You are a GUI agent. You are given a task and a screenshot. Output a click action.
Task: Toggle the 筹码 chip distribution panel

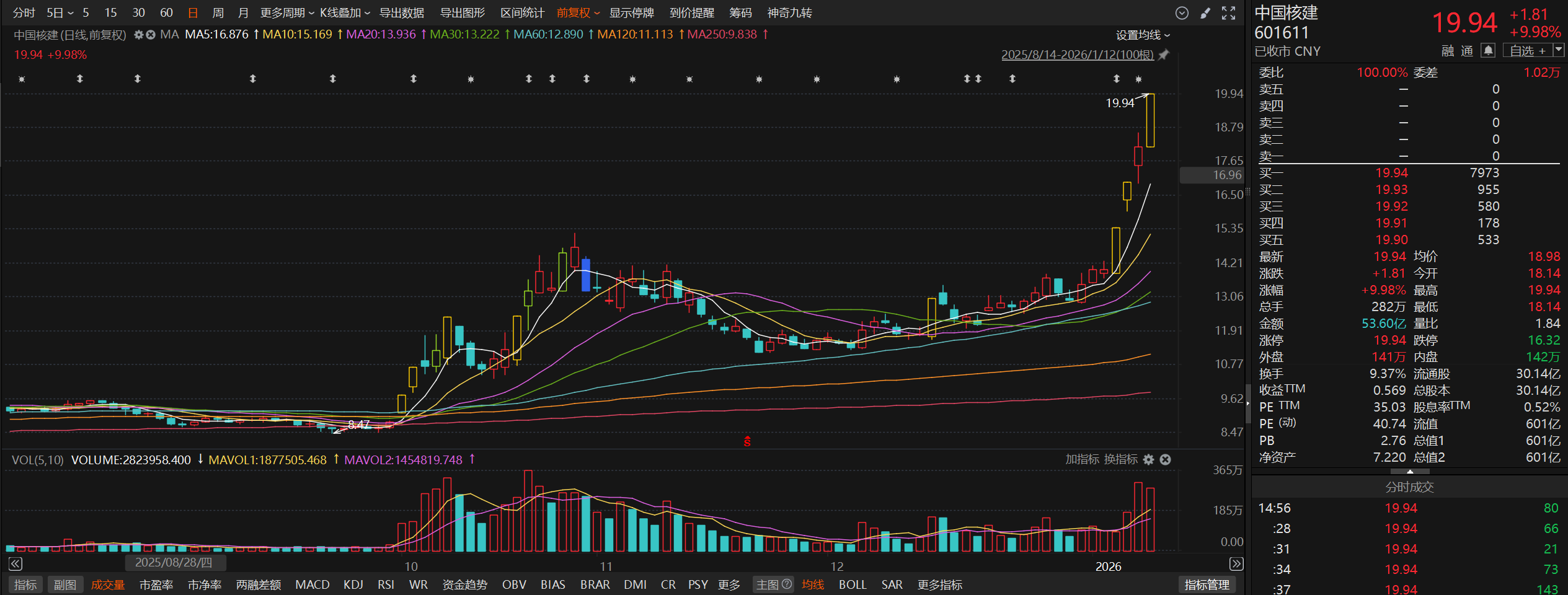[x=740, y=13]
